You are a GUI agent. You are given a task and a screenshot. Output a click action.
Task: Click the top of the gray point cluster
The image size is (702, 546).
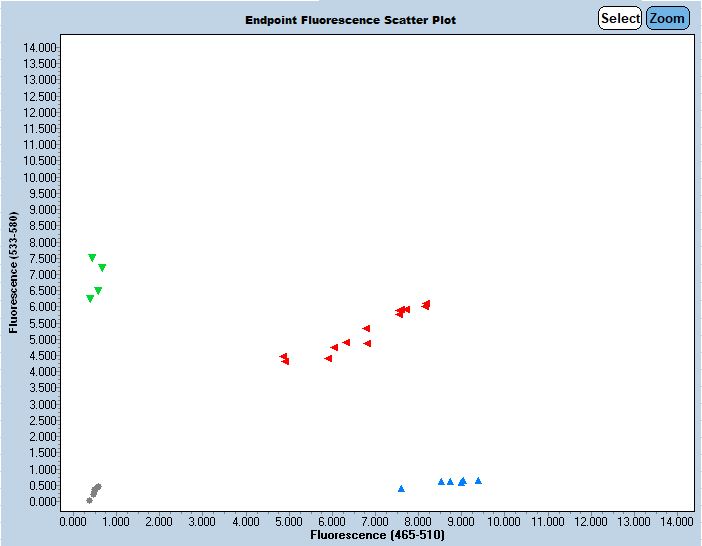(x=97, y=487)
